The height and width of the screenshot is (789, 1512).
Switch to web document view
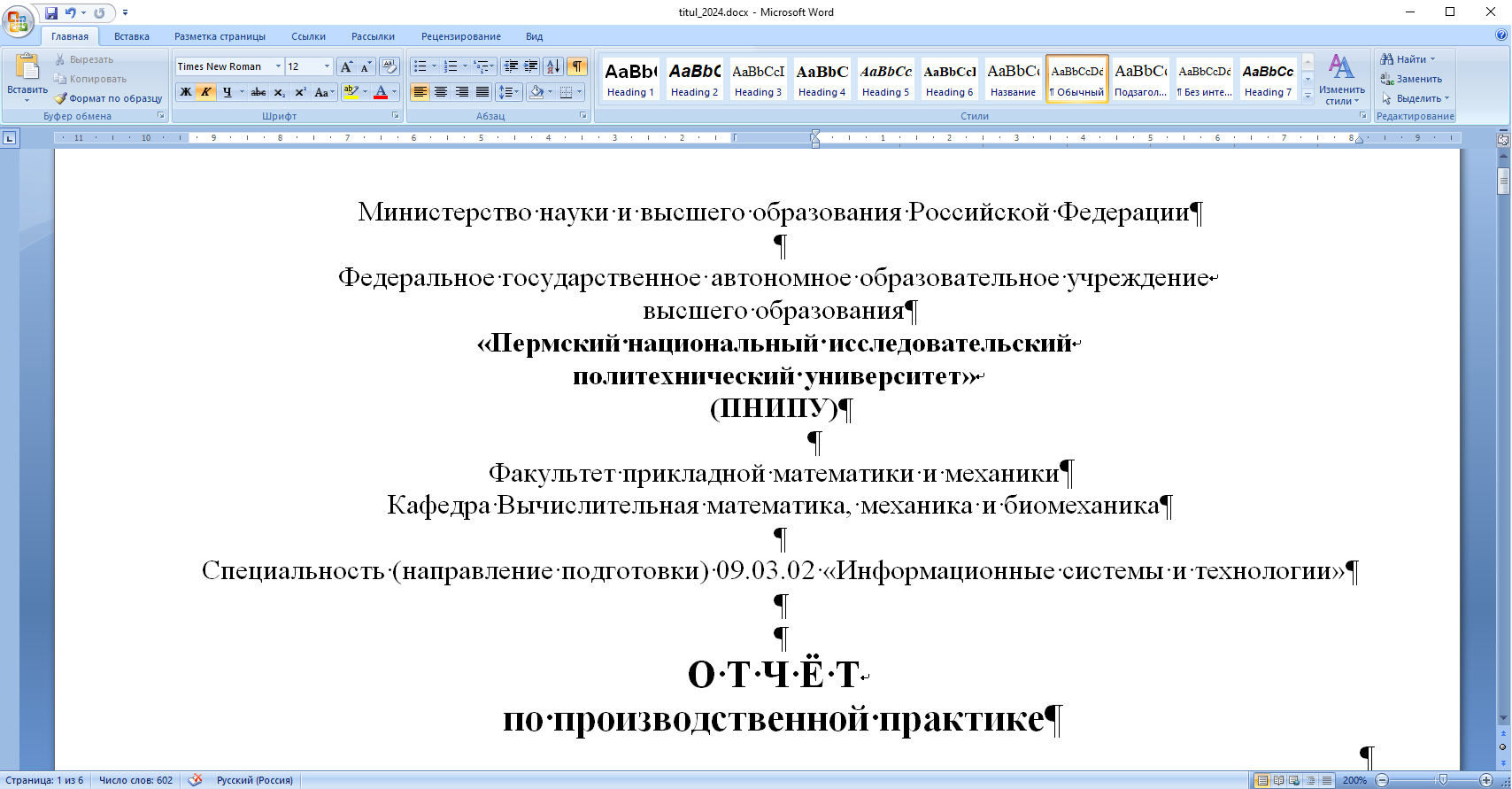point(1294,780)
